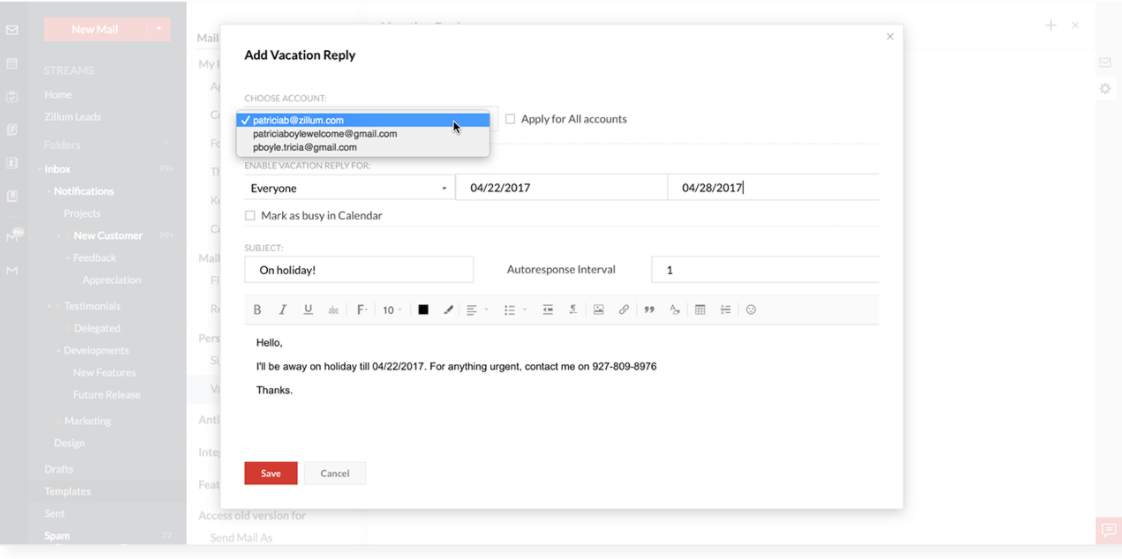Open the Bookmarks app in left rail
Viewport: 1122px width, 559px height.
tap(12, 195)
